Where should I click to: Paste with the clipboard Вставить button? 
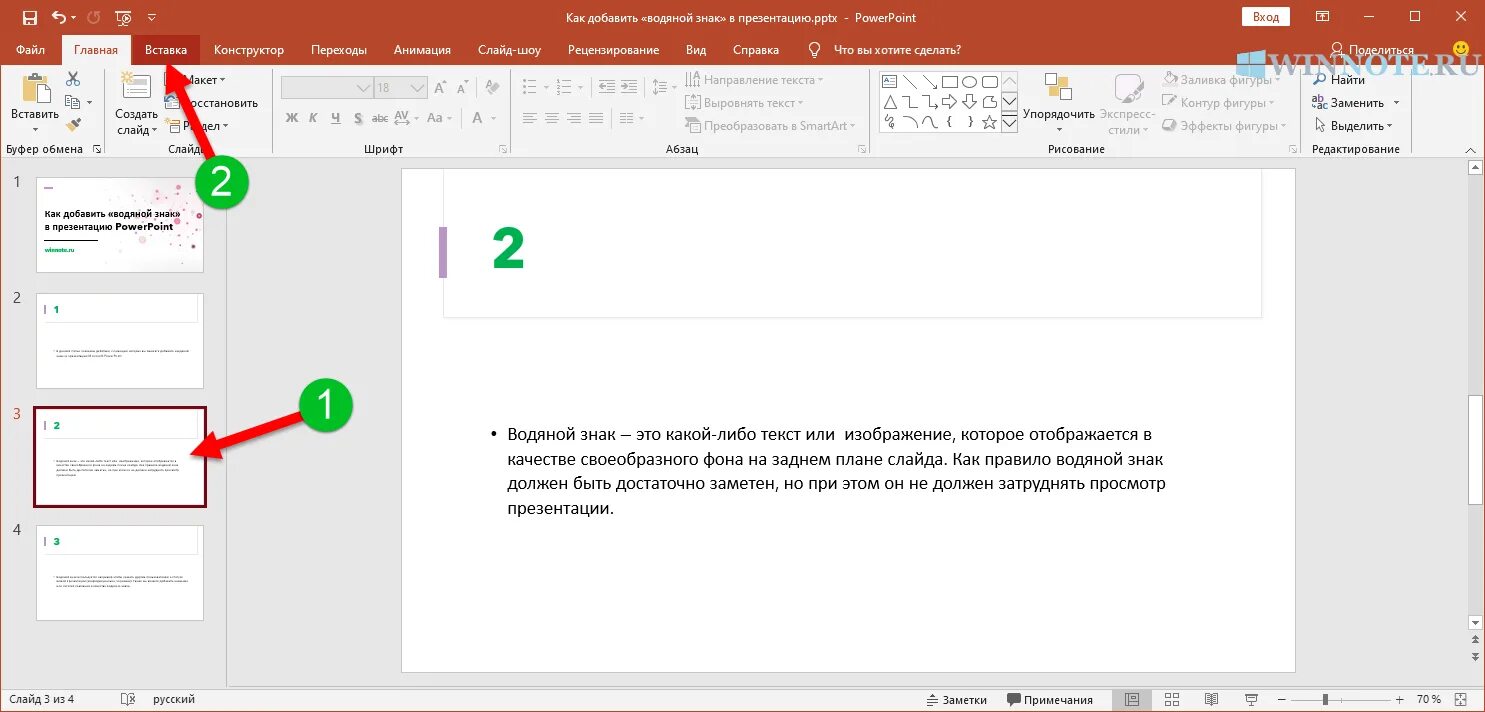pyautogui.click(x=35, y=103)
